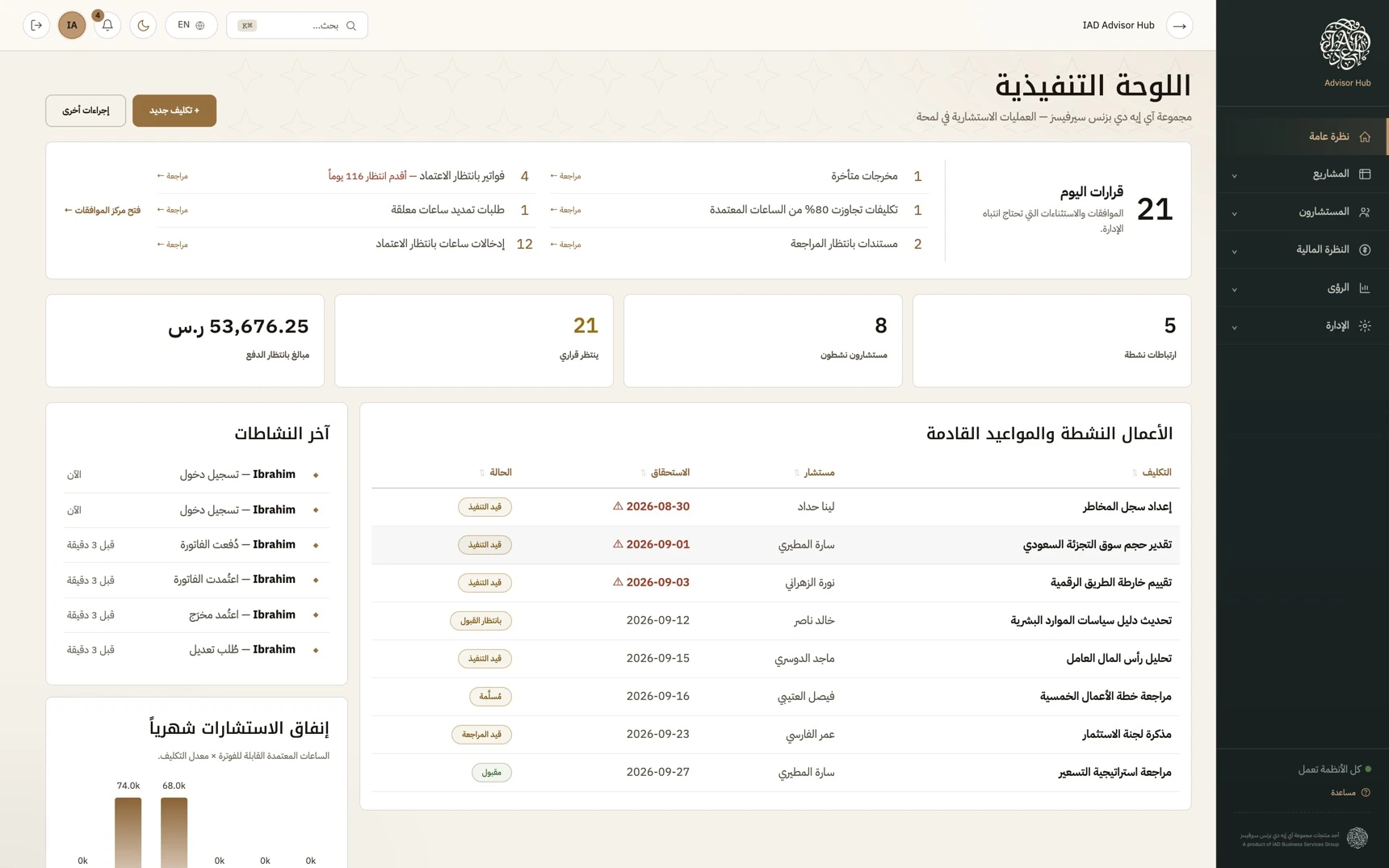This screenshot has width=1389, height=868.
Task: Expand the chevron next to المستشارون
Action: click(x=1234, y=213)
